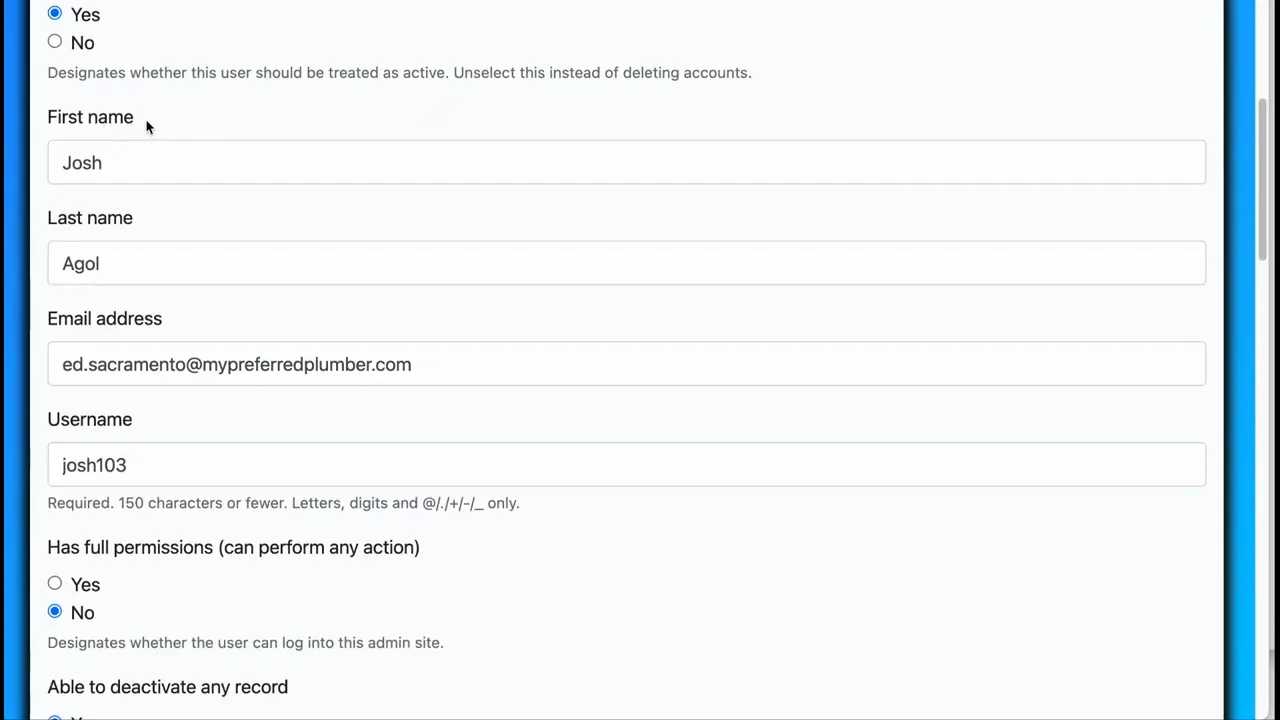
Task: Click the username requirements help text
Action: [x=283, y=503]
